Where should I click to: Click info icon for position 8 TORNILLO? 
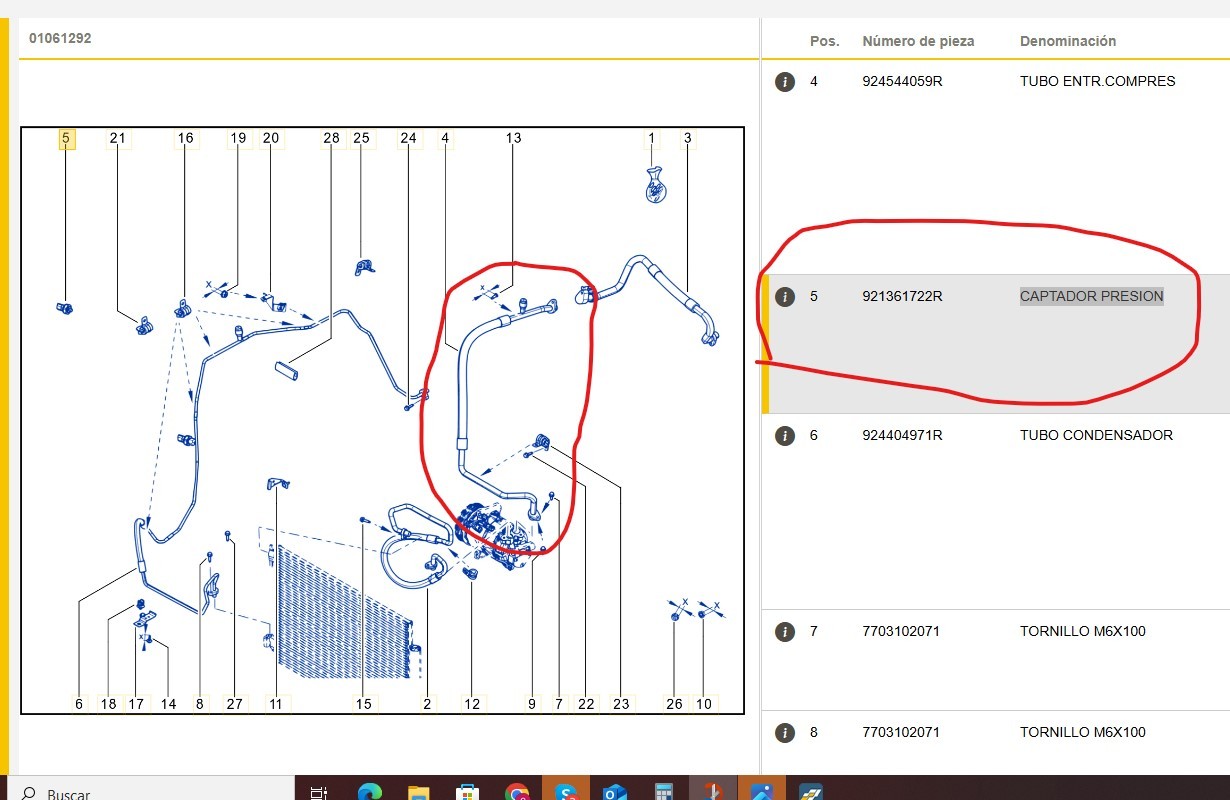[785, 733]
